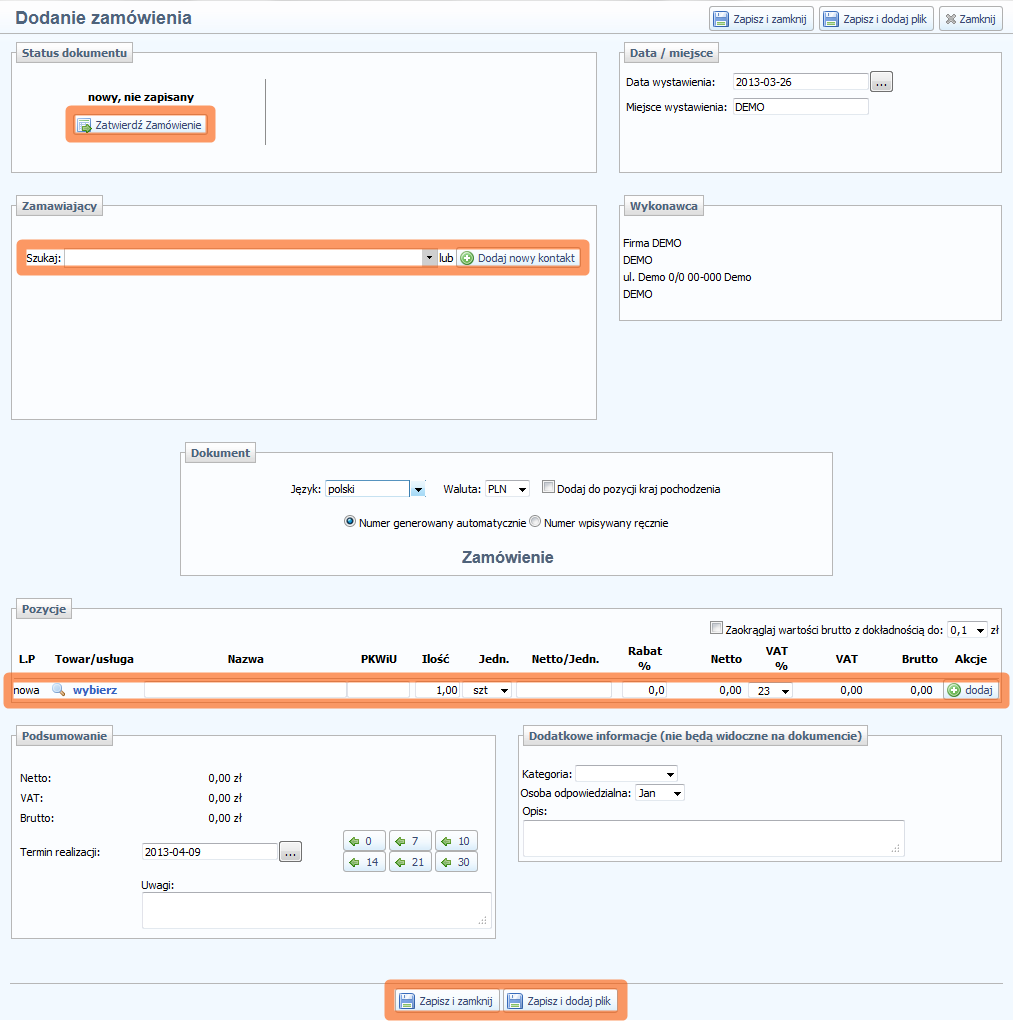Click the magnifier icon next to wybierz

[x=58, y=690]
